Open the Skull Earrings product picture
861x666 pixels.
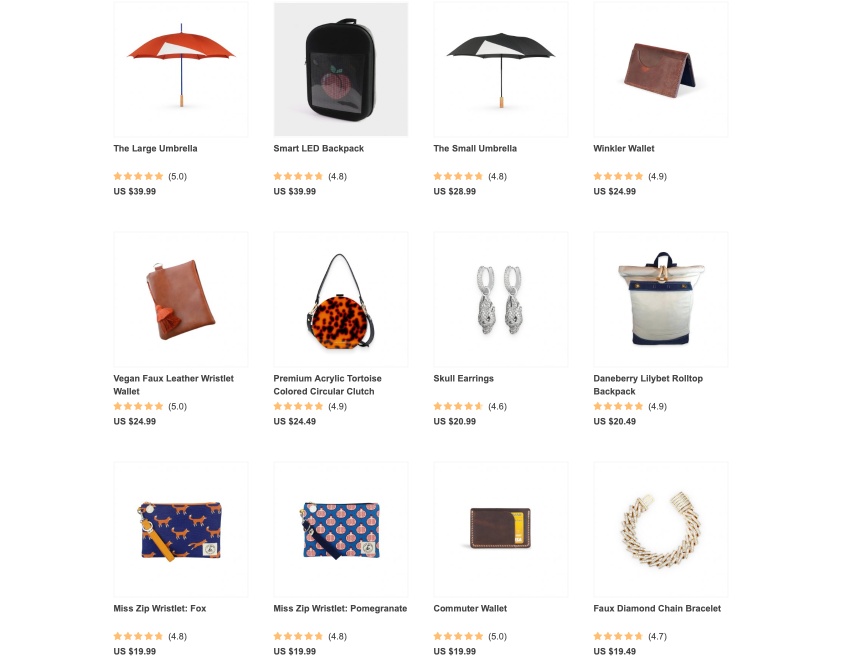click(501, 299)
